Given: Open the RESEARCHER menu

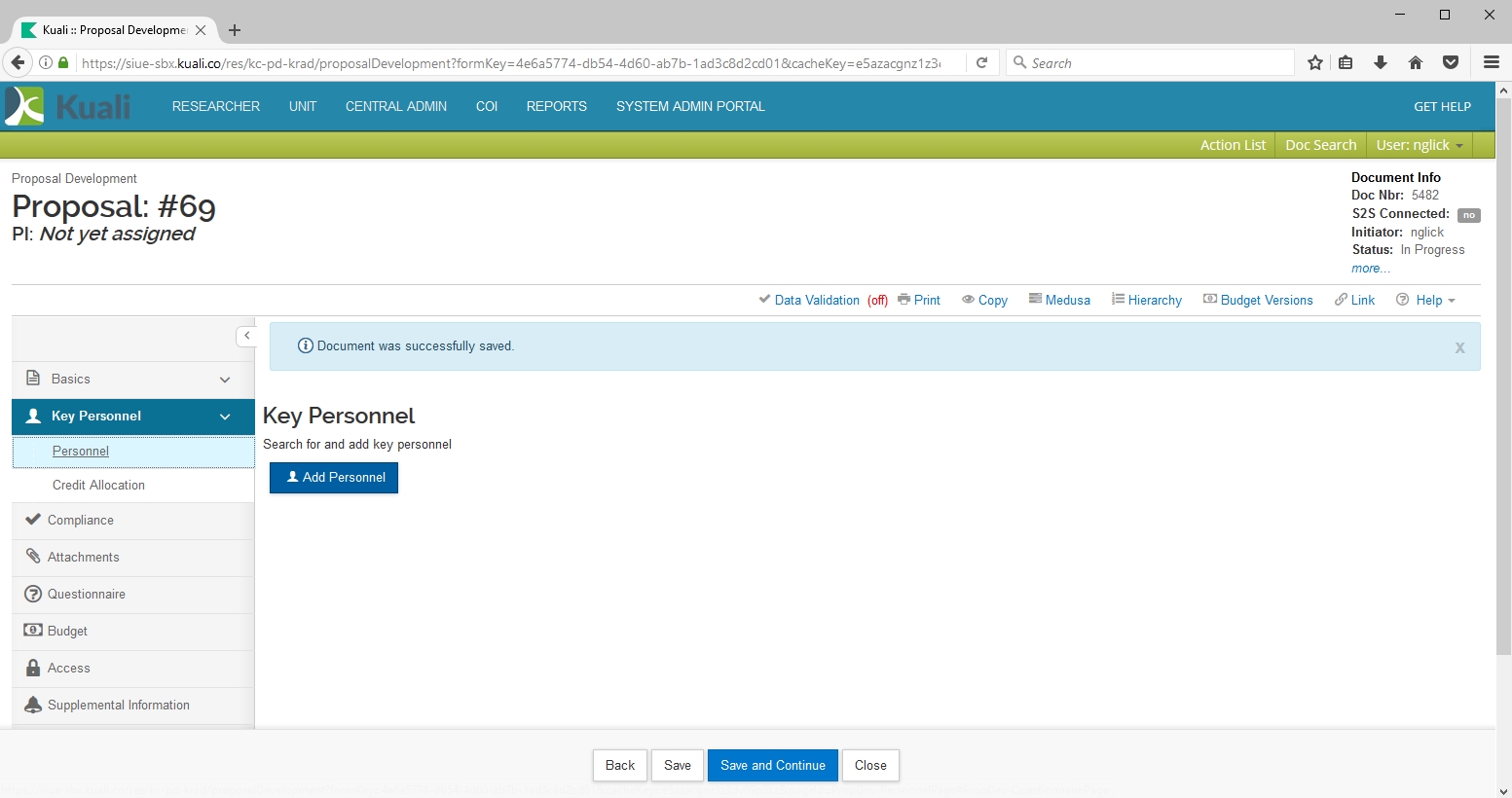Looking at the screenshot, I should click(x=216, y=106).
